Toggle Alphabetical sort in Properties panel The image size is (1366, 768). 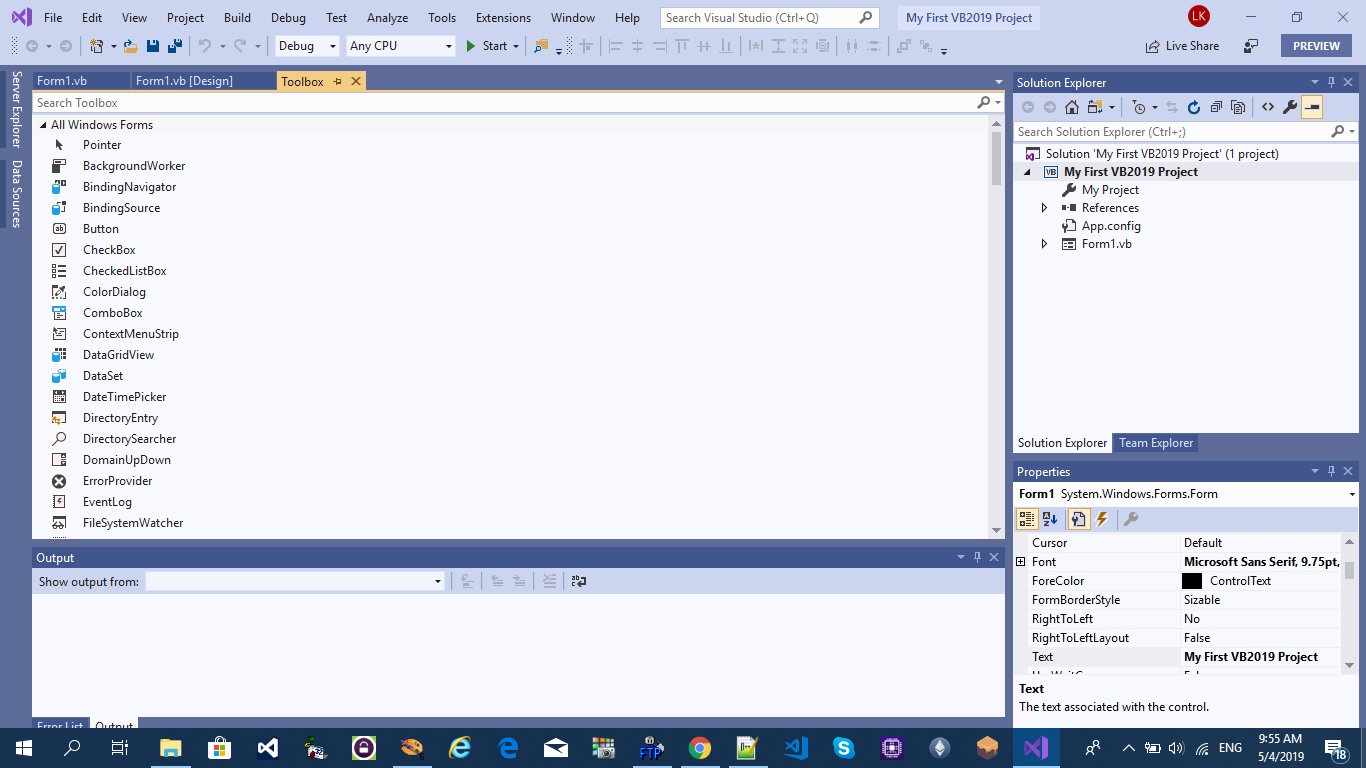[1050, 519]
